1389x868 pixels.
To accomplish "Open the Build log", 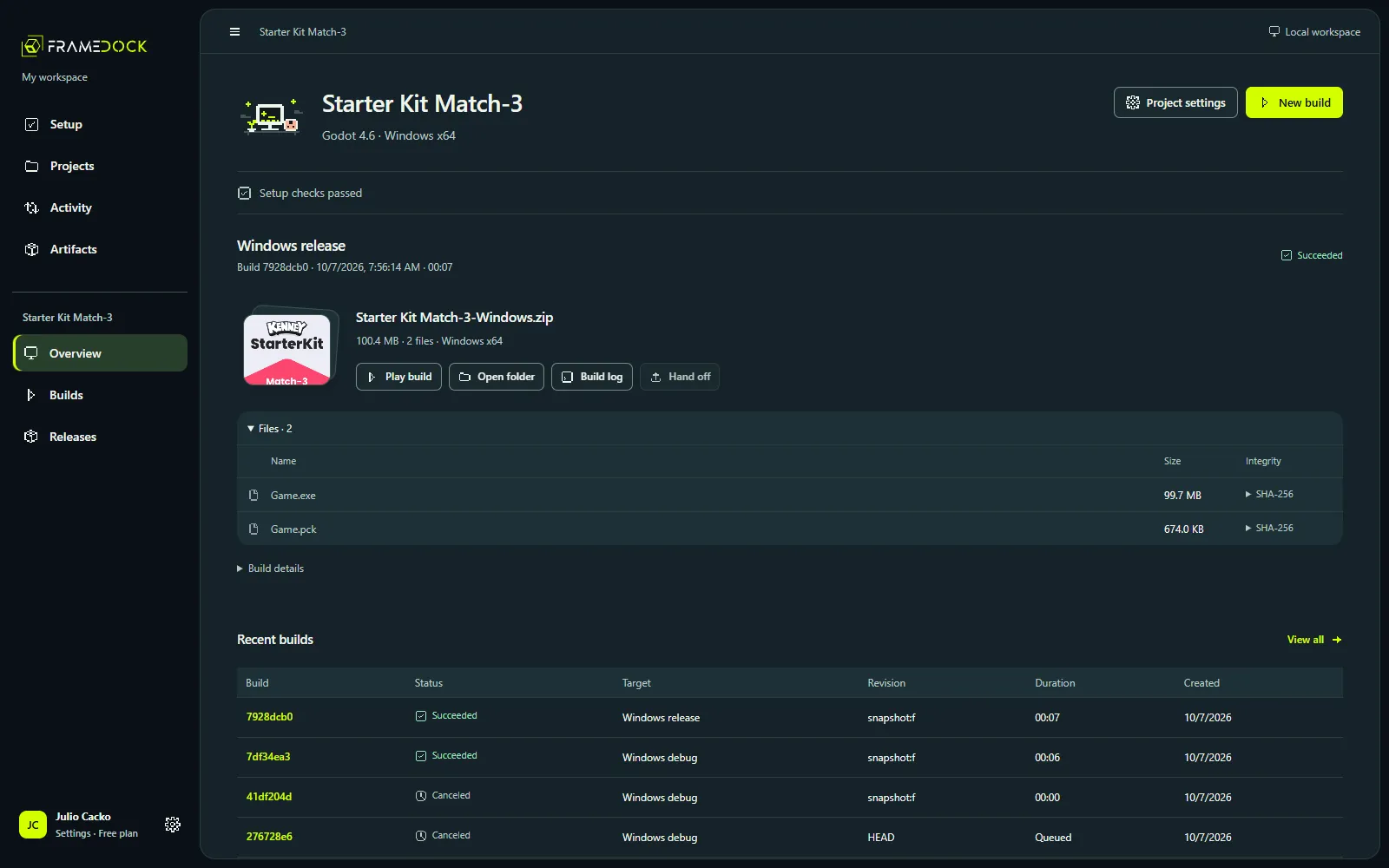I will tap(592, 377).
